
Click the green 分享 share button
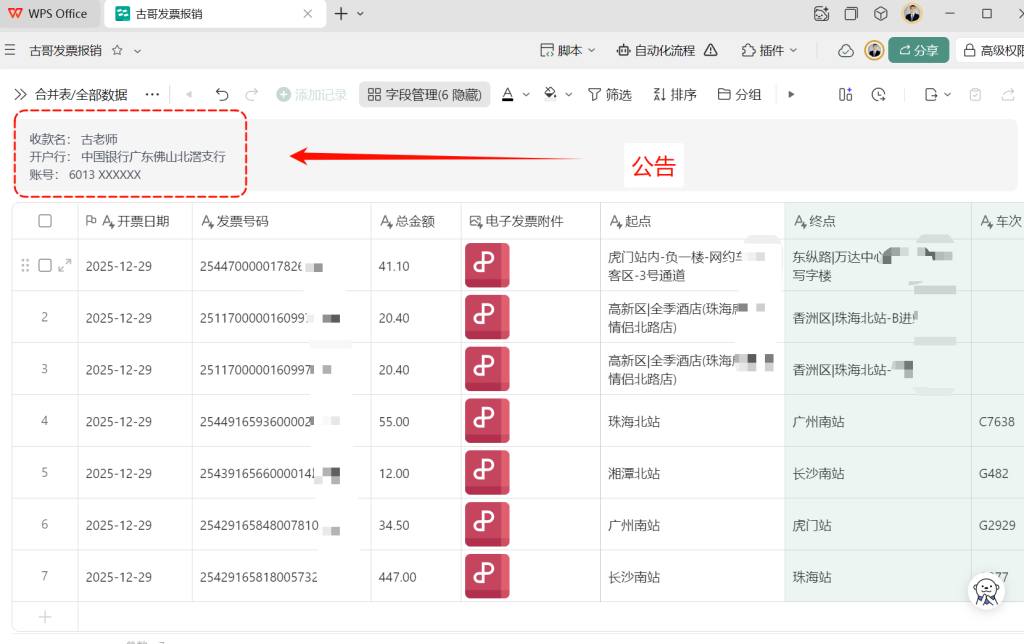918,50
